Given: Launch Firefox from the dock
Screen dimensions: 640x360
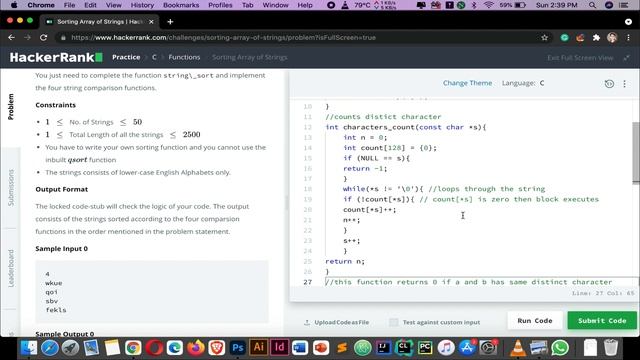Looking at the screenshot, I should [x=196, y=348].
